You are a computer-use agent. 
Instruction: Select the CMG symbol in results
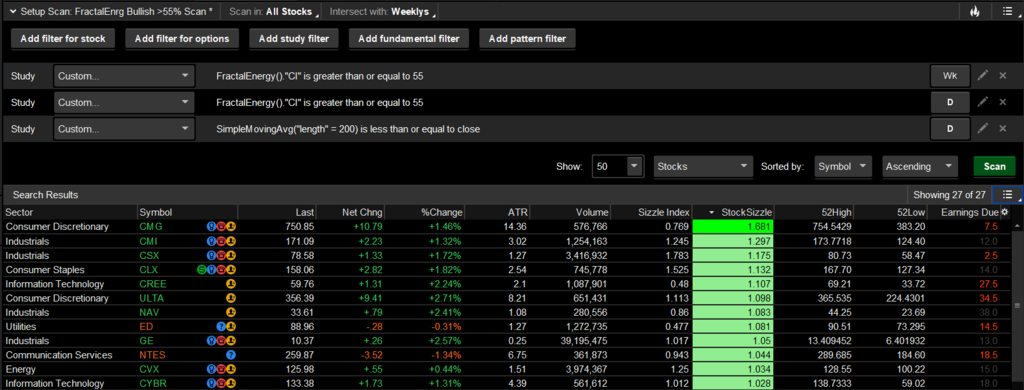151,227
